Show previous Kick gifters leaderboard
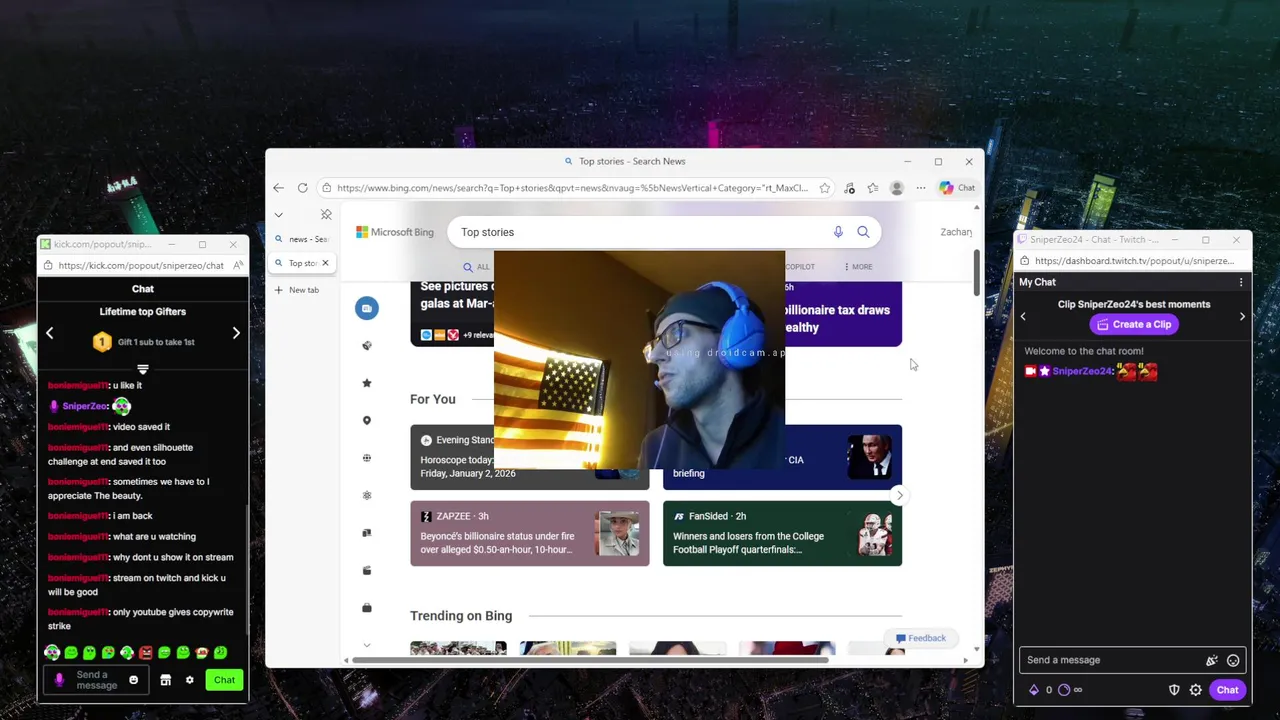Screen dimensions: 1280x720 click(49, 333)
